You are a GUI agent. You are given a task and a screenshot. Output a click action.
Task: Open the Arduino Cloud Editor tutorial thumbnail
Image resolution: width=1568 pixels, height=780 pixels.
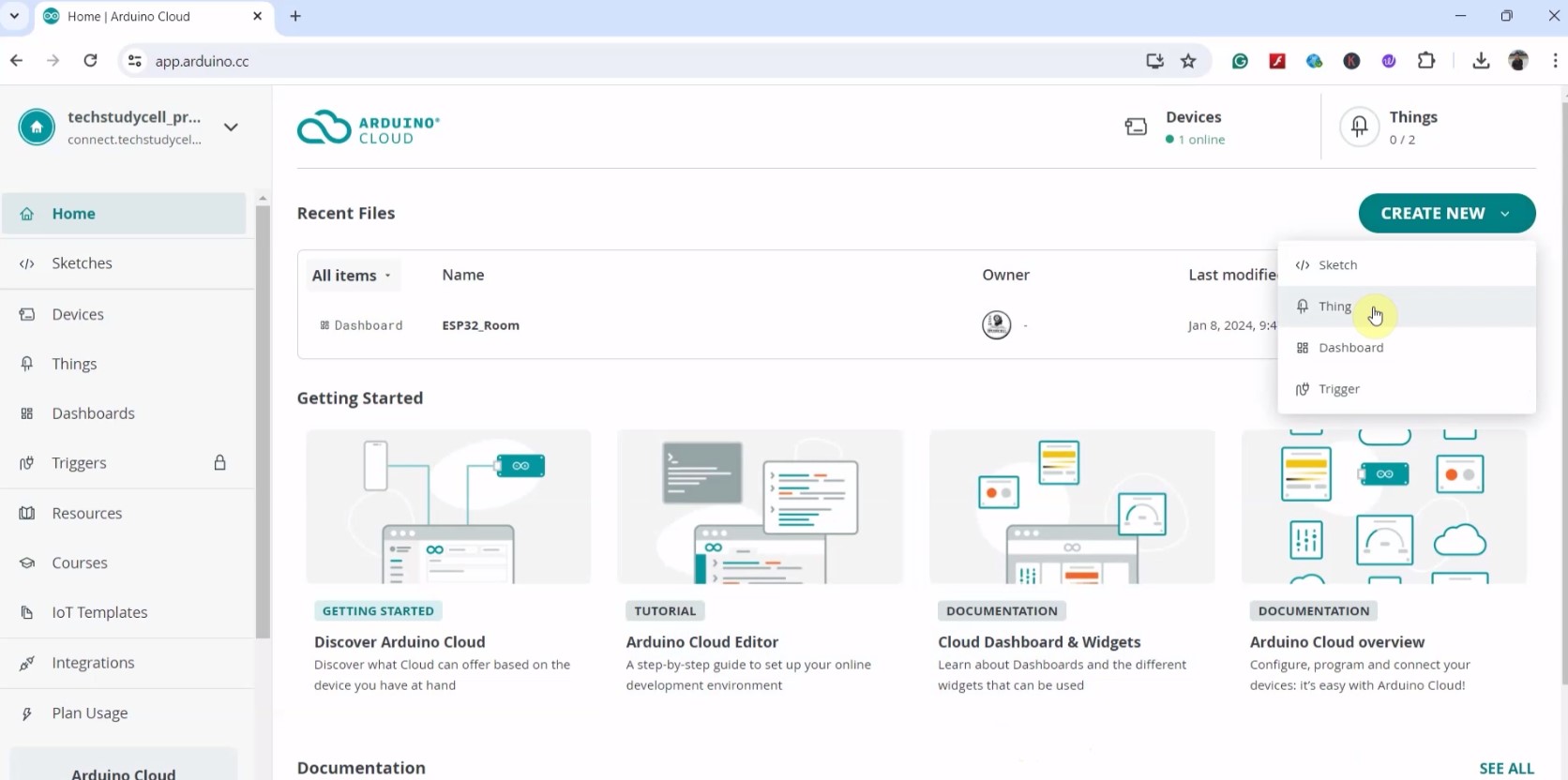[x=760, y=507]
